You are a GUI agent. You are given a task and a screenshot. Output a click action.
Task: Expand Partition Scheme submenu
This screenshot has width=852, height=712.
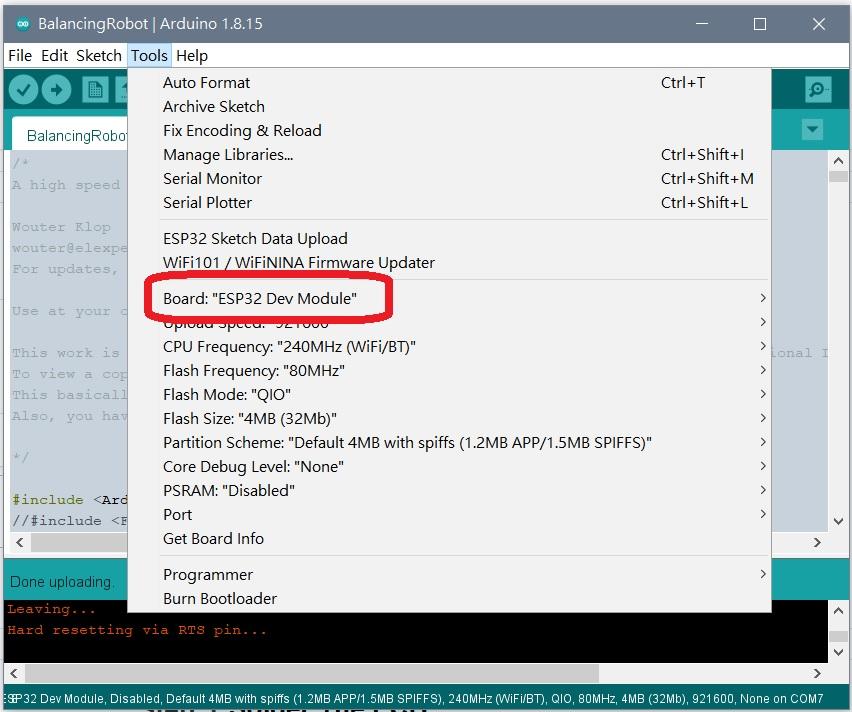coord(449,442)
